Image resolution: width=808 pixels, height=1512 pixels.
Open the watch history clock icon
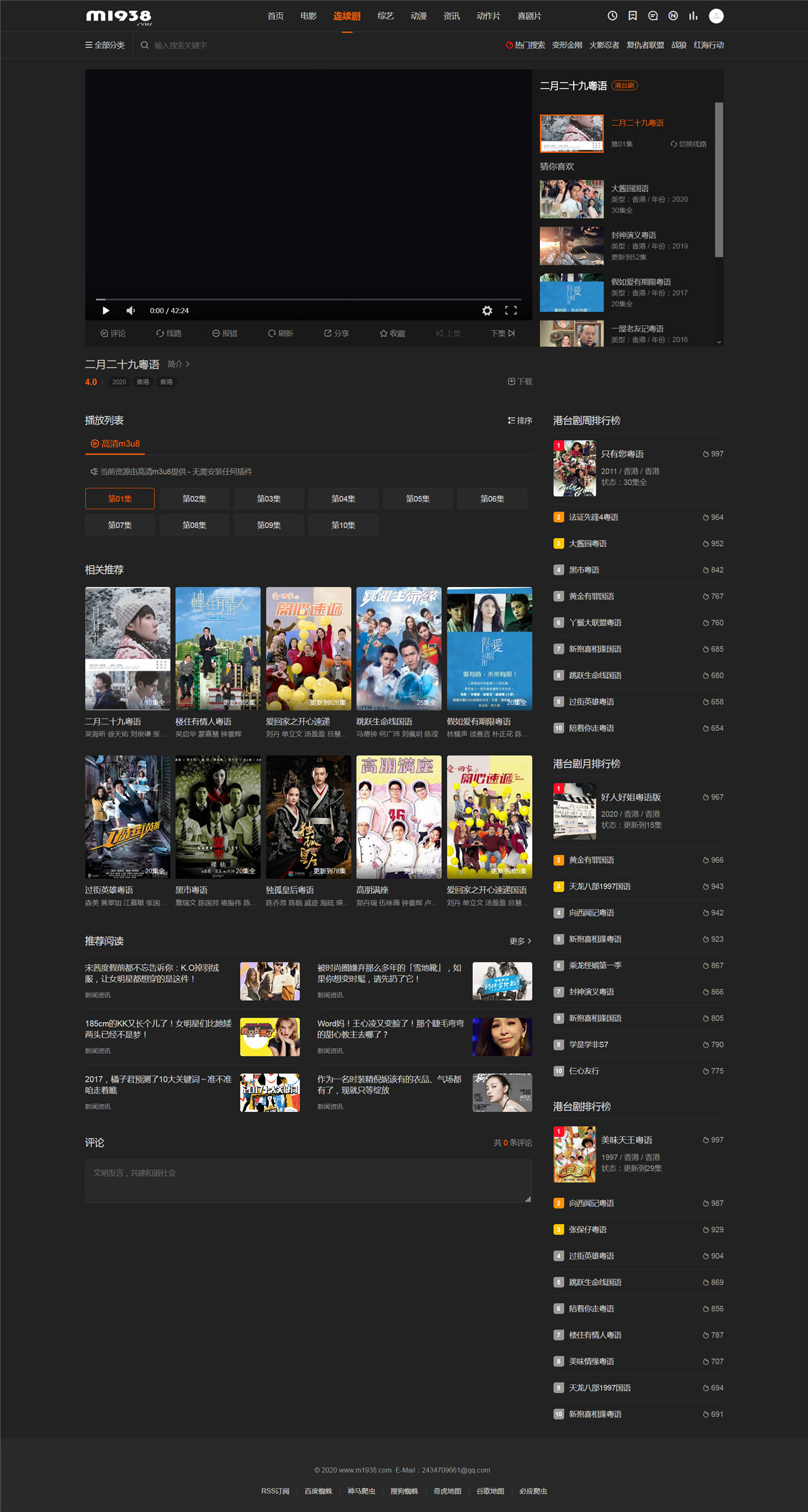tap(612, 16)
